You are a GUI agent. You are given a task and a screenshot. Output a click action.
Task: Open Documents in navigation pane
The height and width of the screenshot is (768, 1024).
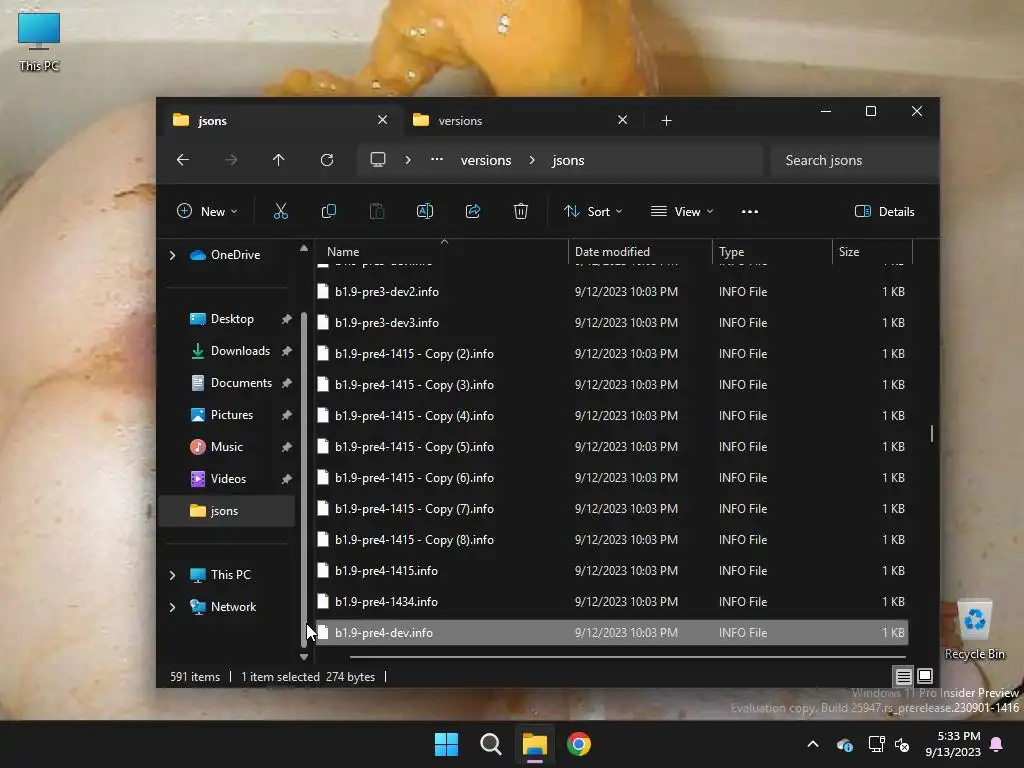[x=241, y=383]
